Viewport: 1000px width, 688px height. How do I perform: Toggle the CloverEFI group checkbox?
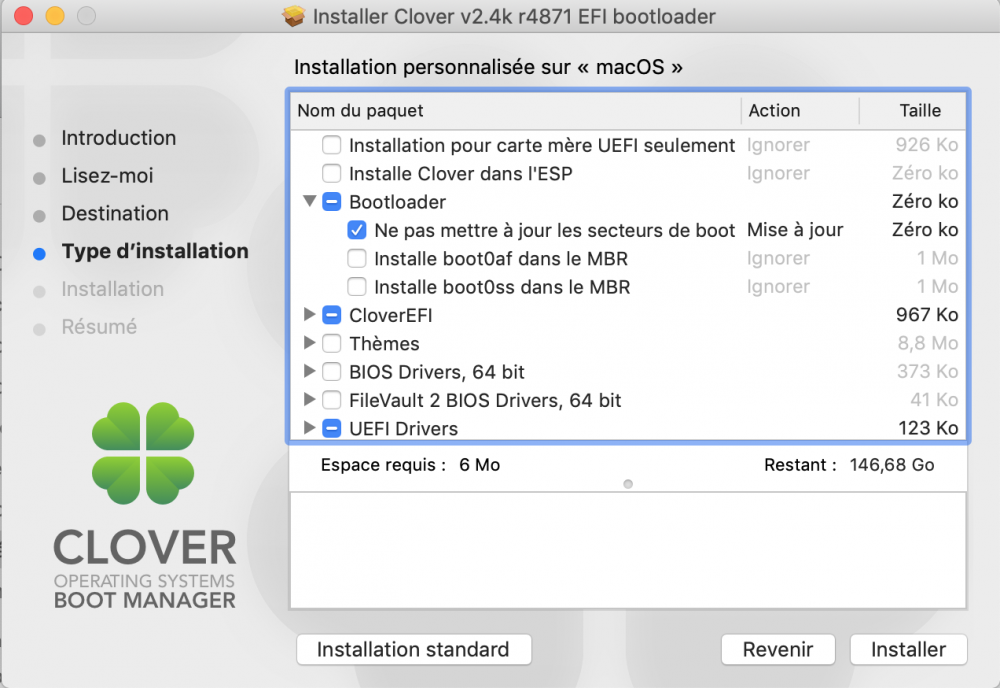click(x=332, y=315)
